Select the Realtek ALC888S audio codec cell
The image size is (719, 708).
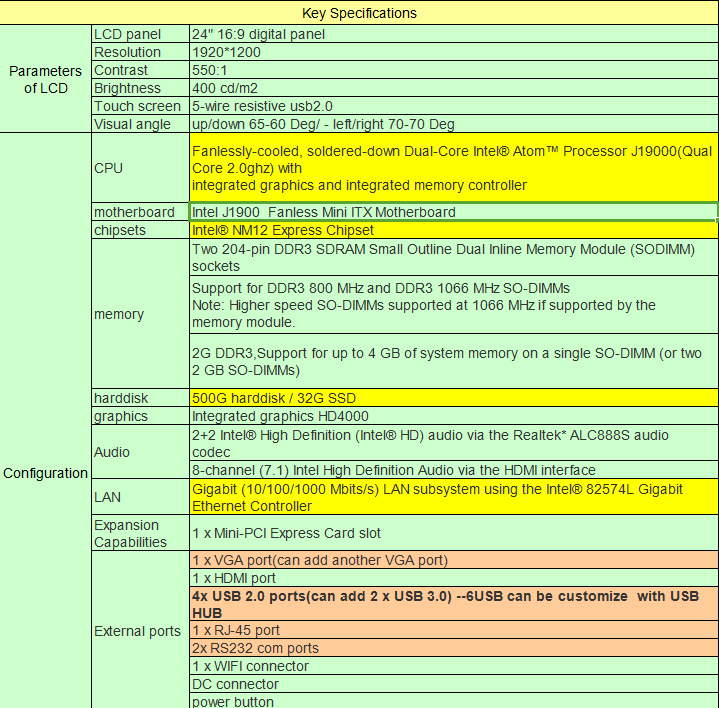(x=454, y=443)
